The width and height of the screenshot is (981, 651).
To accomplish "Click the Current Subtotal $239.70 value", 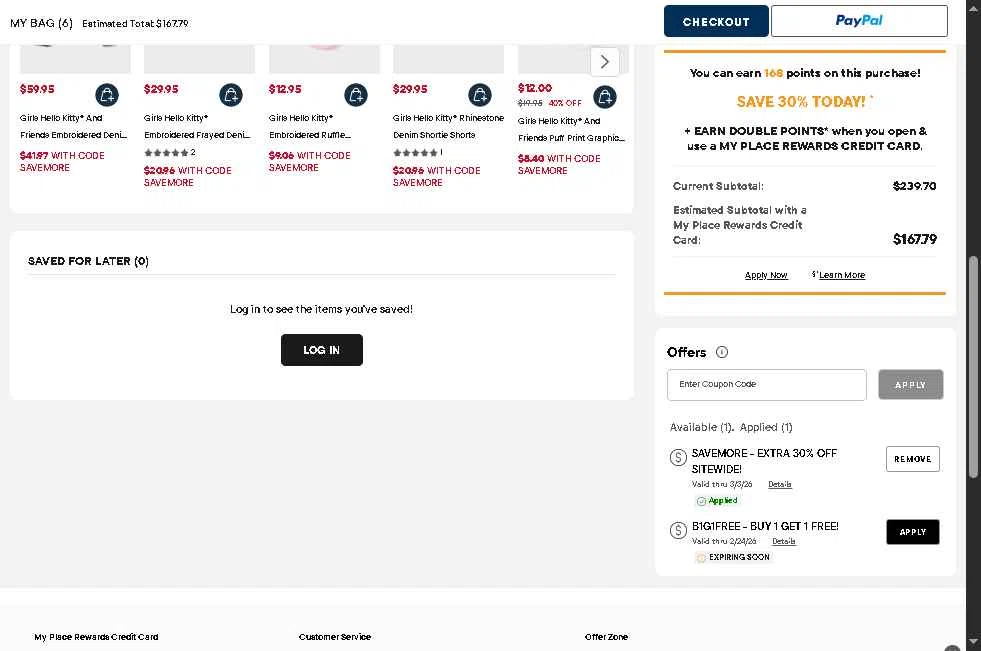I will pyautogui.click(x=914, y=186).
